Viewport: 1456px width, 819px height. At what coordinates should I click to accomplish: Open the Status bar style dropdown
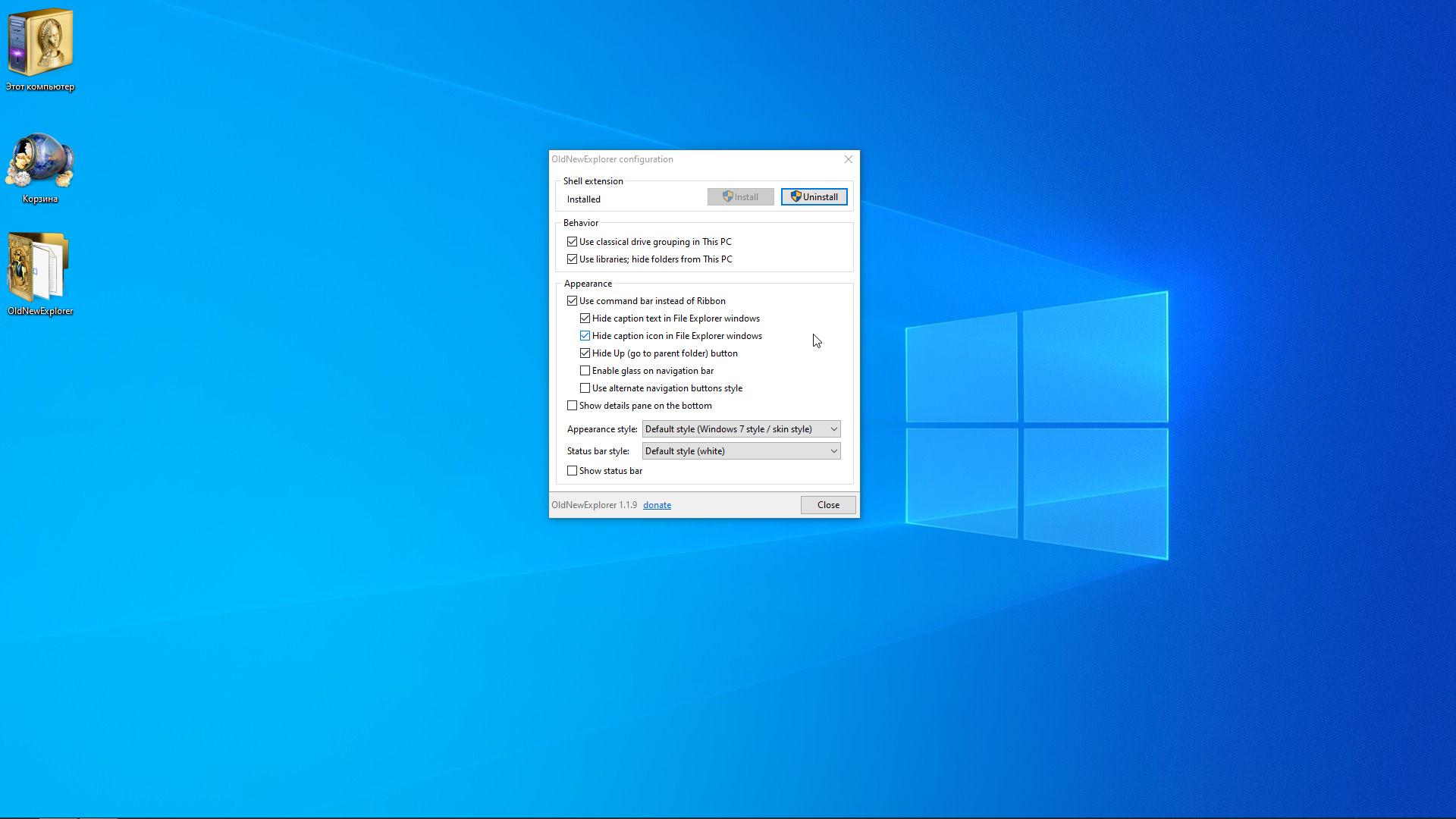(x=741, y=451)
